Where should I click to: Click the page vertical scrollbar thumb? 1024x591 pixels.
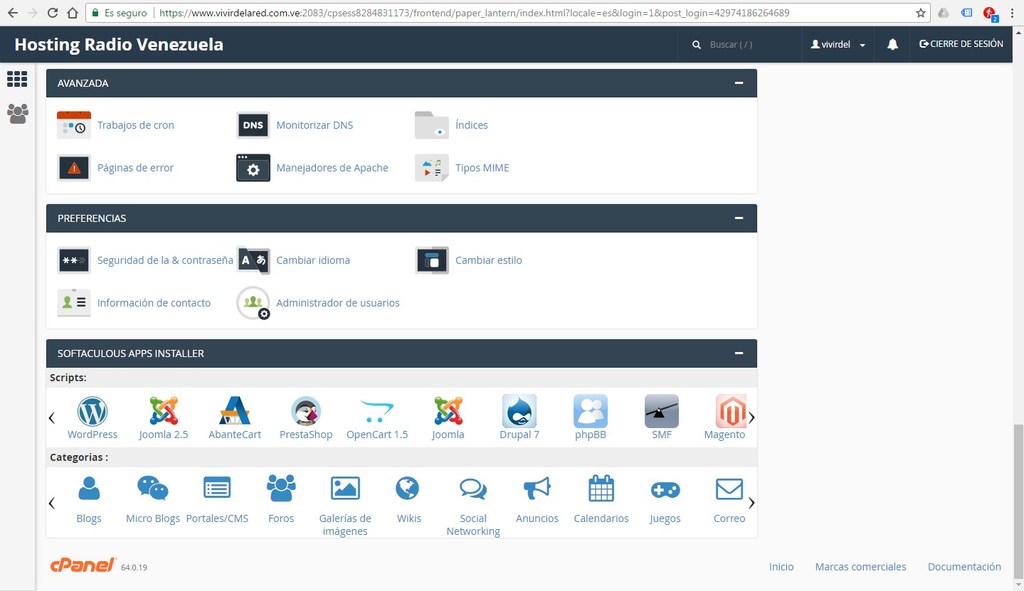pos(1018,500)
